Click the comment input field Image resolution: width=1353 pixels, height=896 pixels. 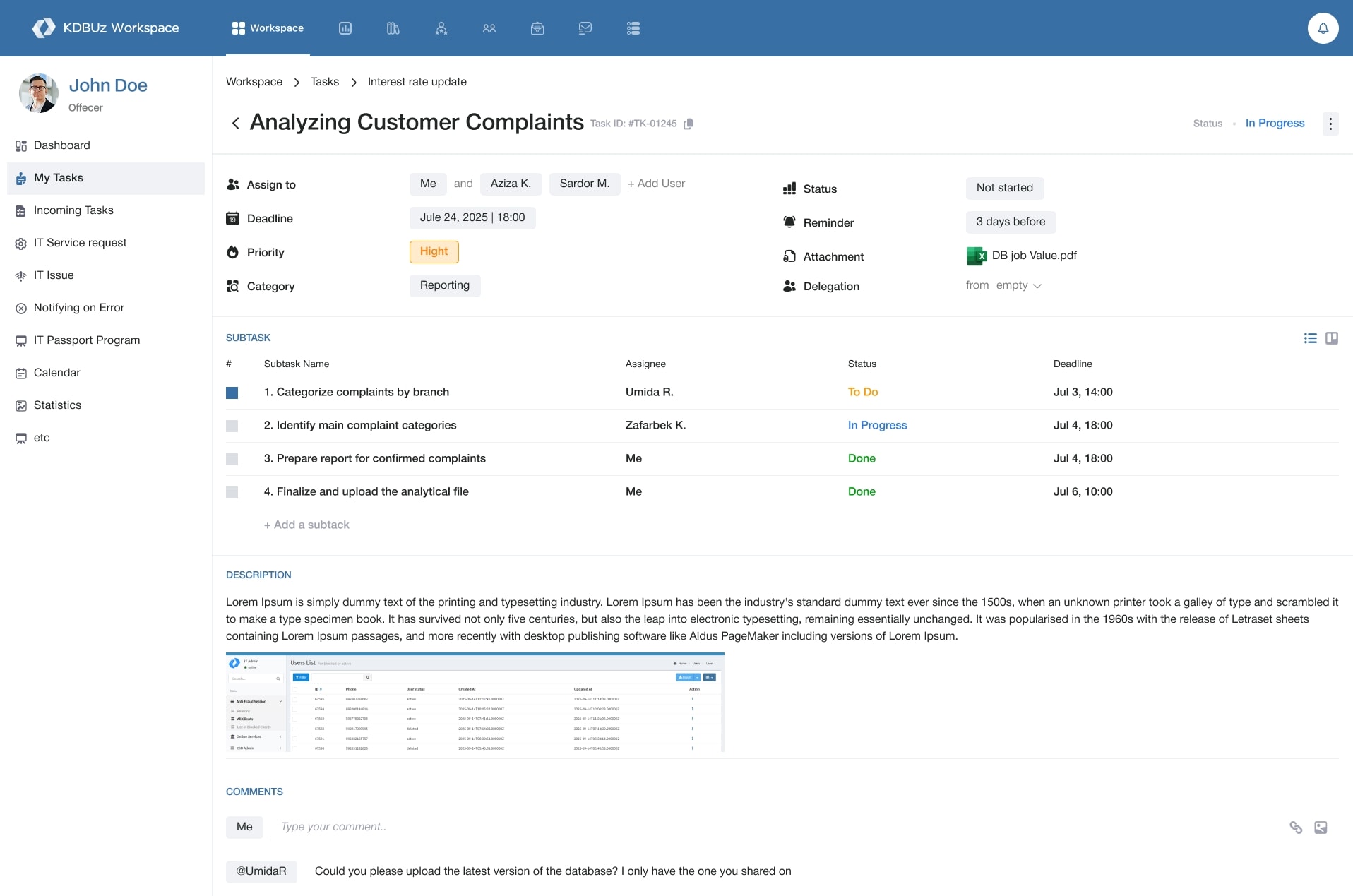pos(777,827)
